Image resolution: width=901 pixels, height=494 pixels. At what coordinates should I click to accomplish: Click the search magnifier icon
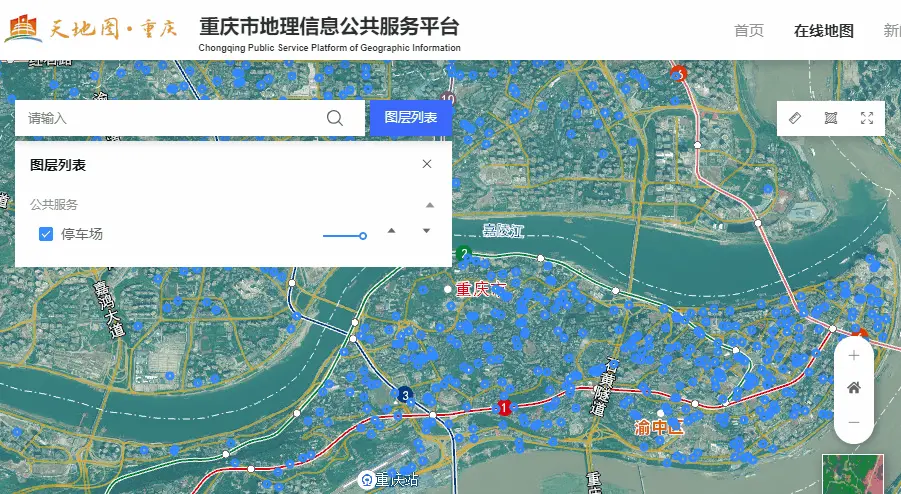334,118
